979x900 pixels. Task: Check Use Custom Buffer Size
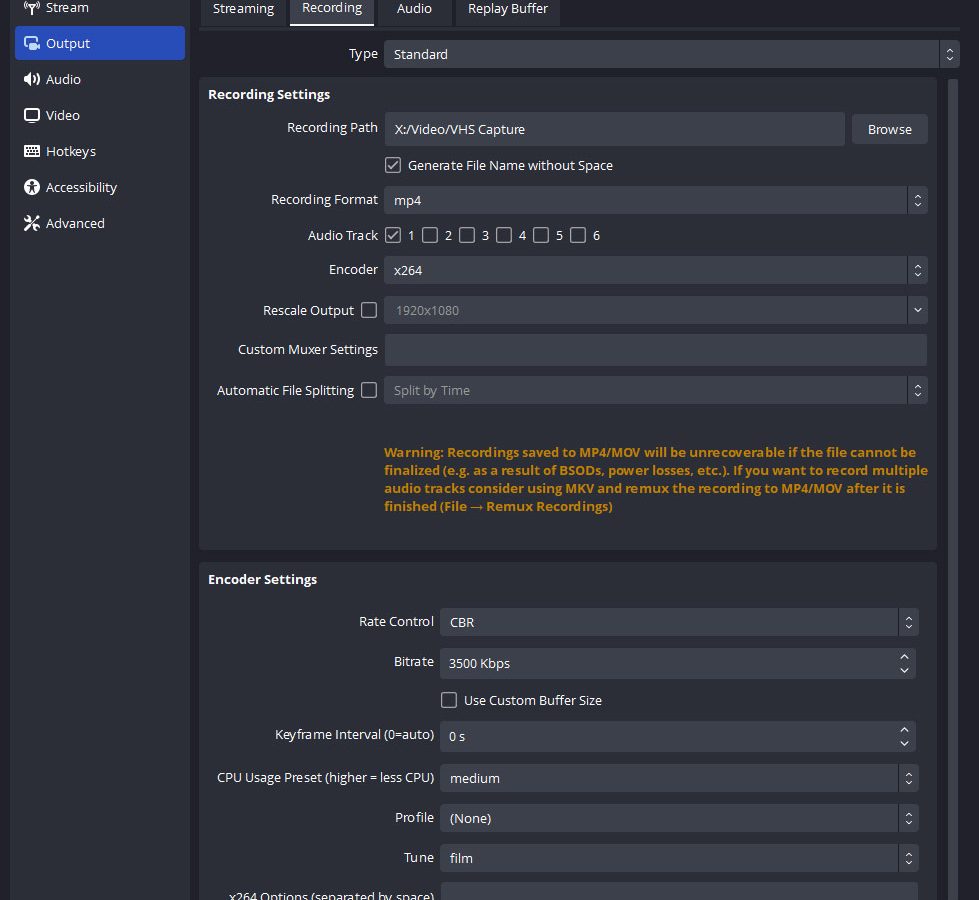click(x=449, y=701)
